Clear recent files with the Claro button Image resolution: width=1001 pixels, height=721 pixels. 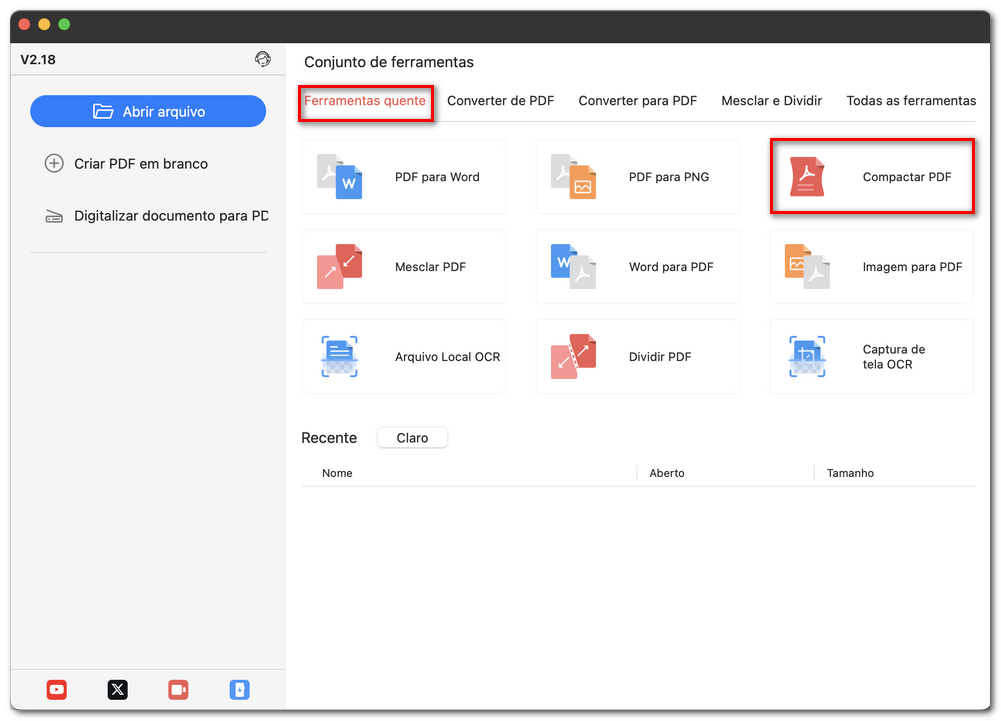412,437
